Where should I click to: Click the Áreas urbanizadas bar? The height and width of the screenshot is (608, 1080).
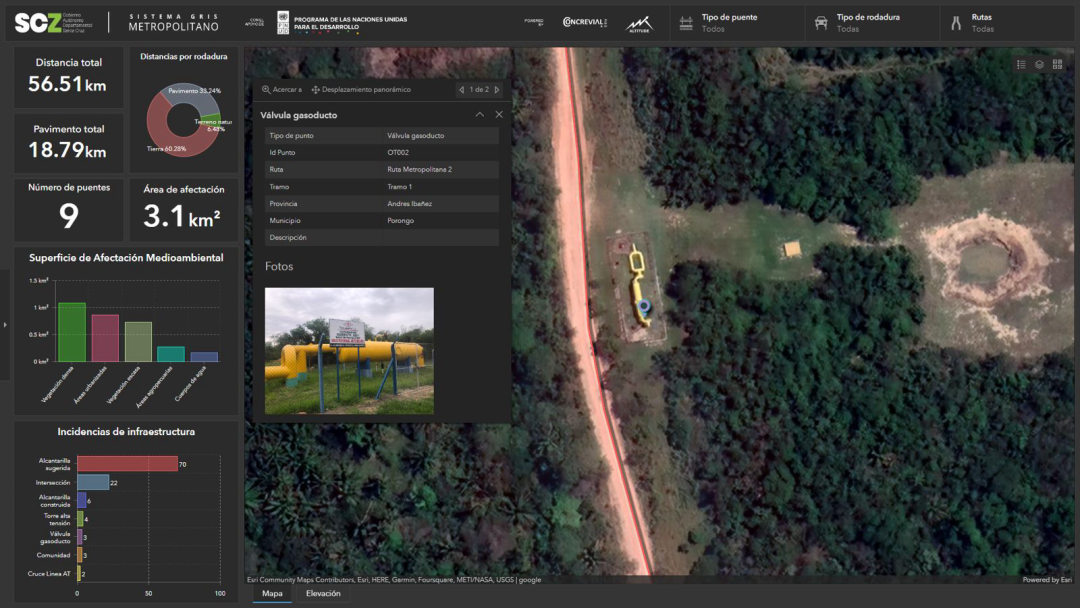[105, 338]
